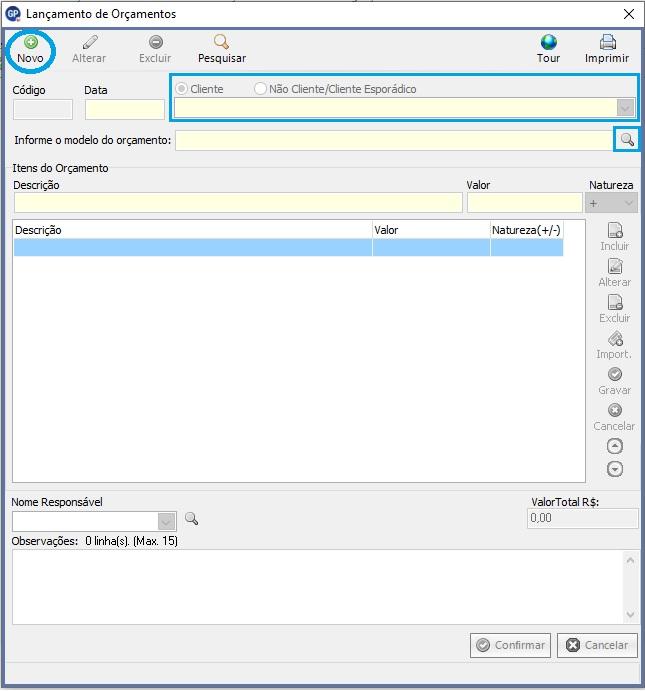This screenshot has width=645, height=691.
Task: Select the Cliente radio button
Action: click(182, 89)
